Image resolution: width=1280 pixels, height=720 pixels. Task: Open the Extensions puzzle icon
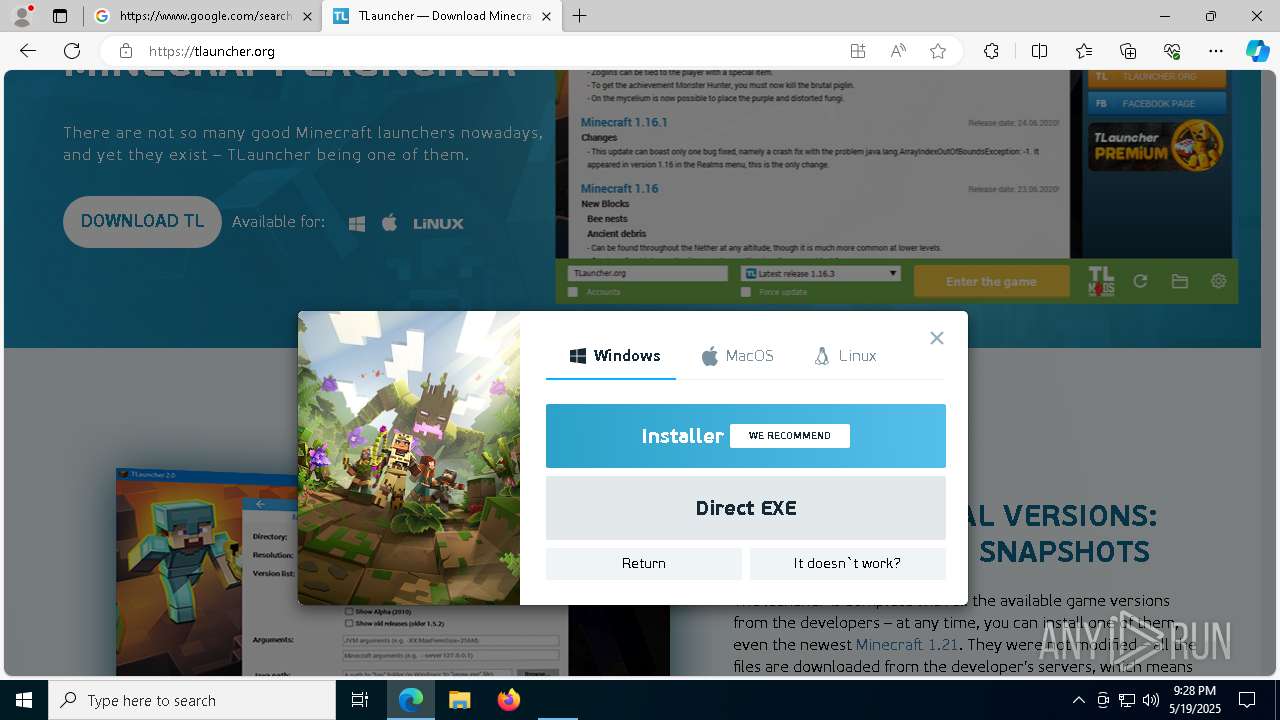click(x=991, y=51)
